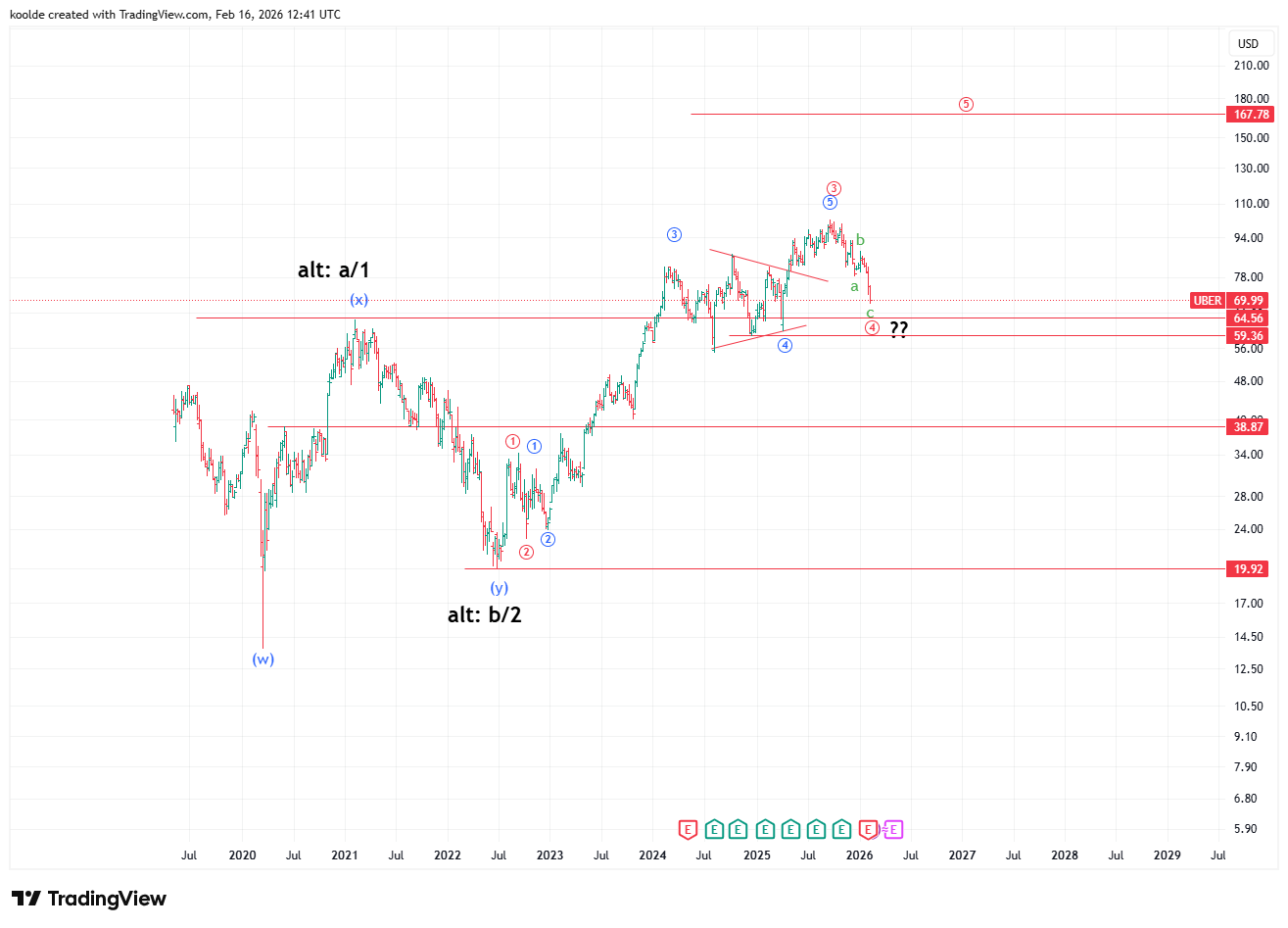Click the 19.92 price level label
The image size is (1288, 928).
tap(1248, 569)
